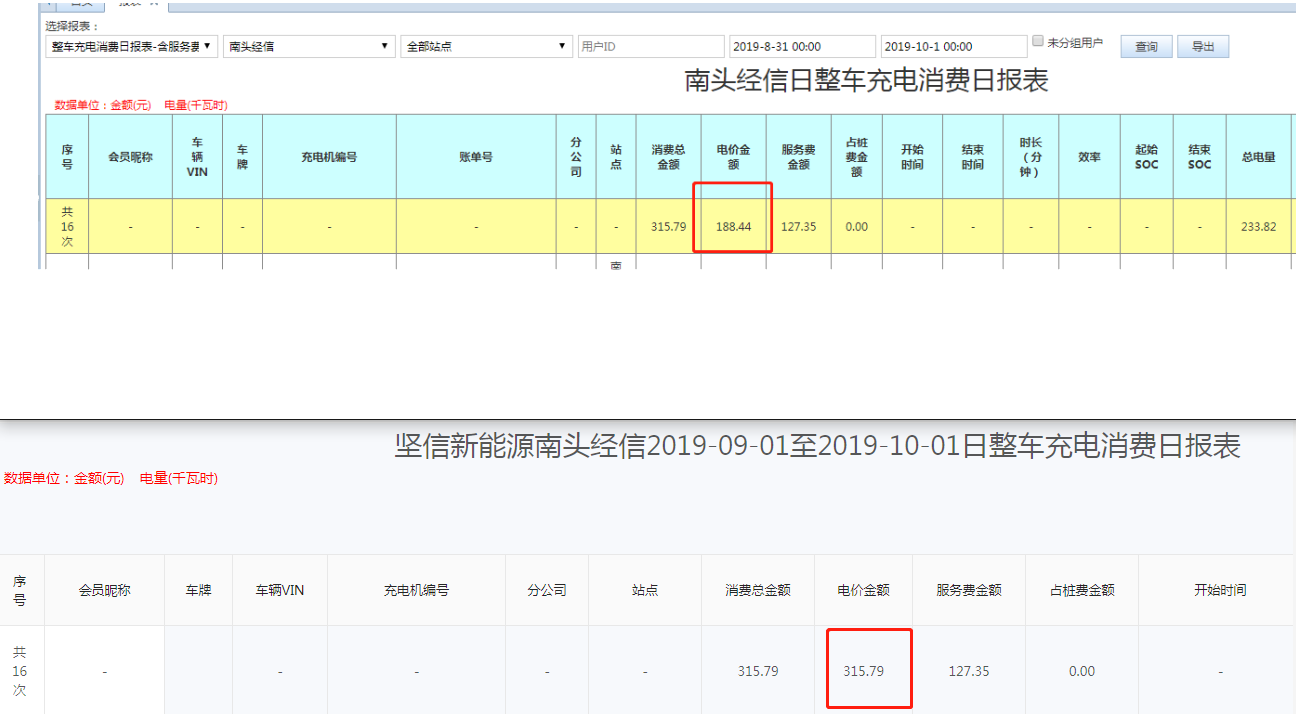Click the 315.79 消费总金额 cell in 坚信新能源 report
Viewport: 1296px width, 714px height.
point(758,671)
